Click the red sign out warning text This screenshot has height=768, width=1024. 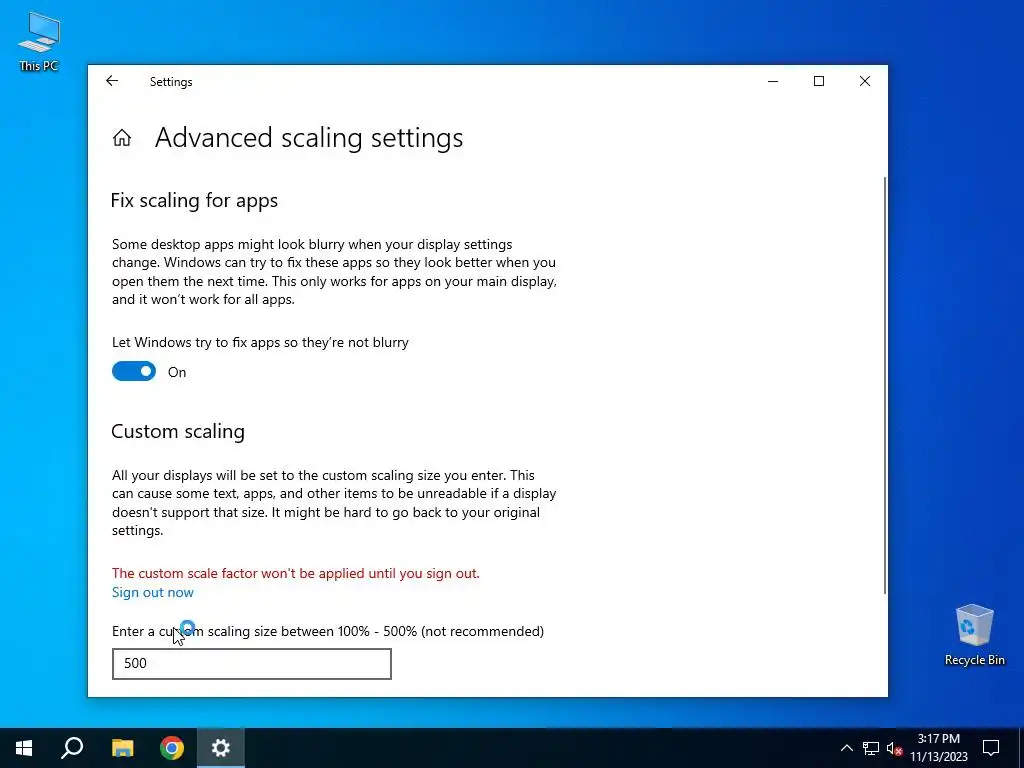[296, 573]
